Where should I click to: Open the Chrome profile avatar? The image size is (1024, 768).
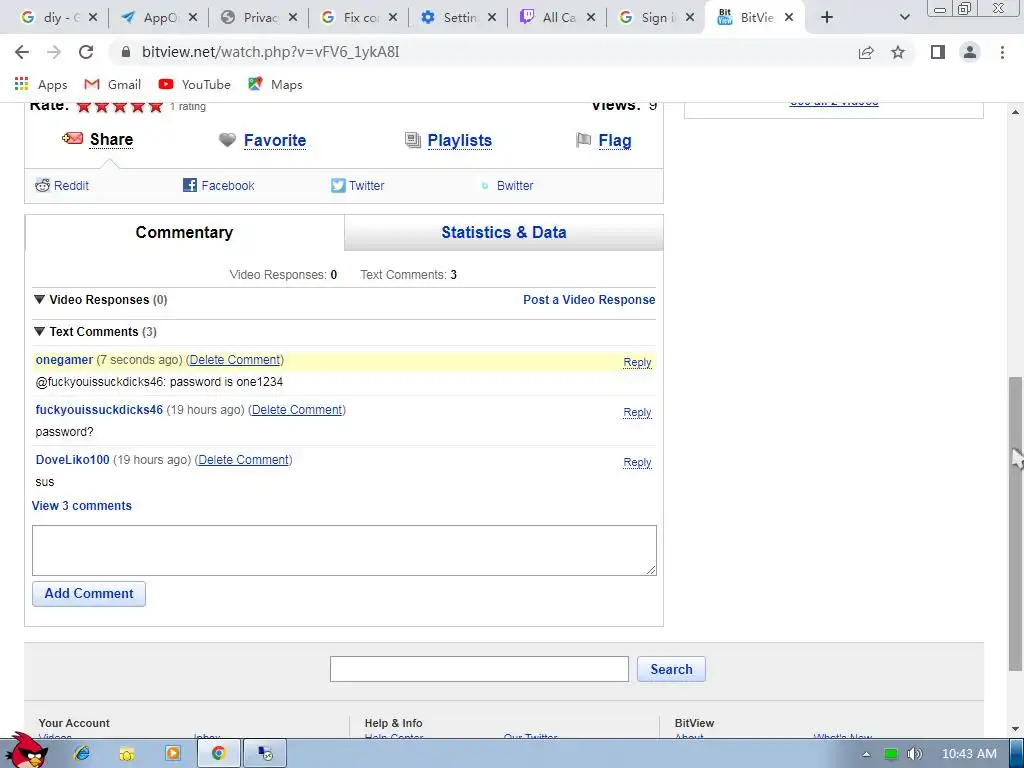970,52
